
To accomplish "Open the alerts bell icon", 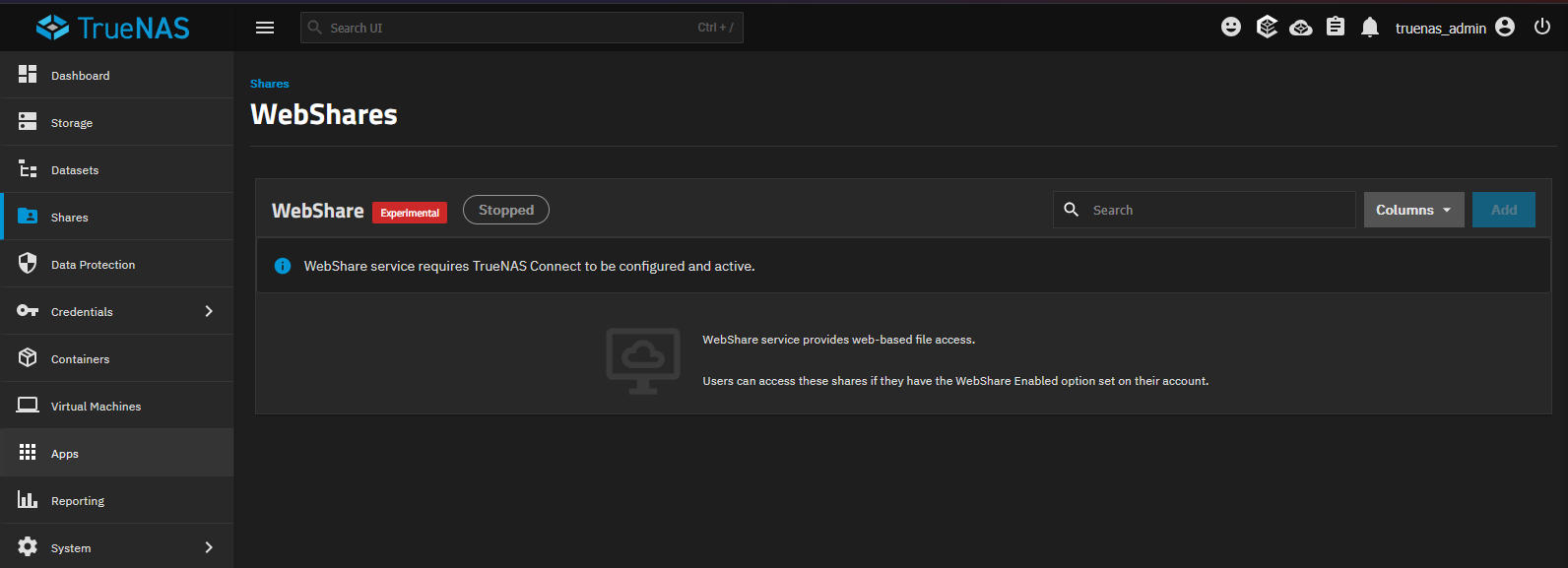I will click(1370, 28).
